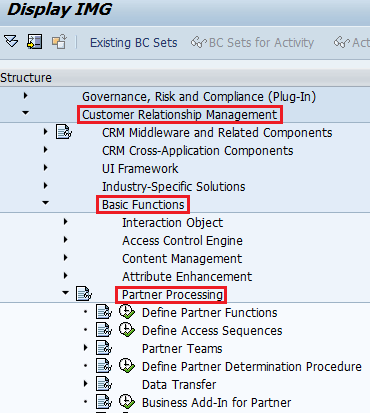Execute the Define Access Sequences activity icon

(127, 330)
